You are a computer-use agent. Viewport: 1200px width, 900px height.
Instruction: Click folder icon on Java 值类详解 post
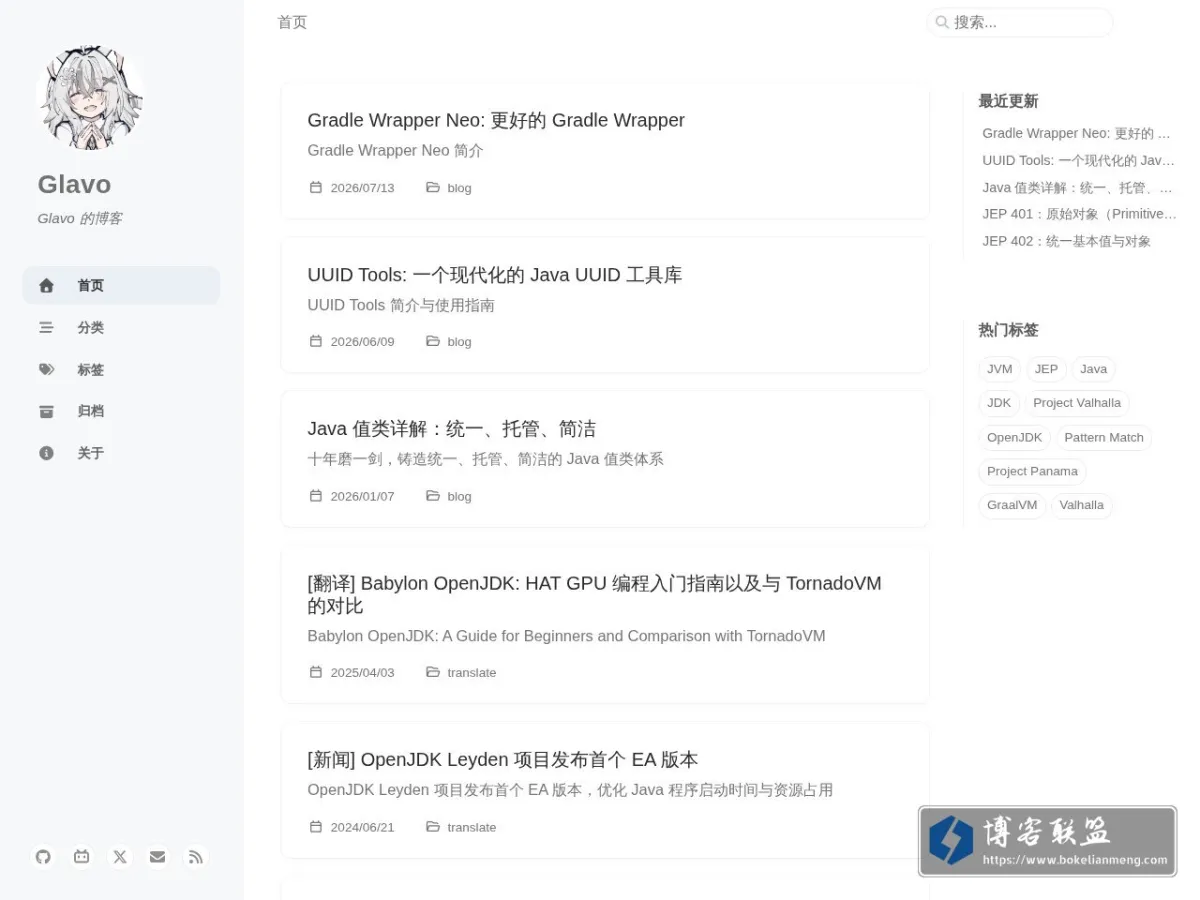tap(433, 496)
